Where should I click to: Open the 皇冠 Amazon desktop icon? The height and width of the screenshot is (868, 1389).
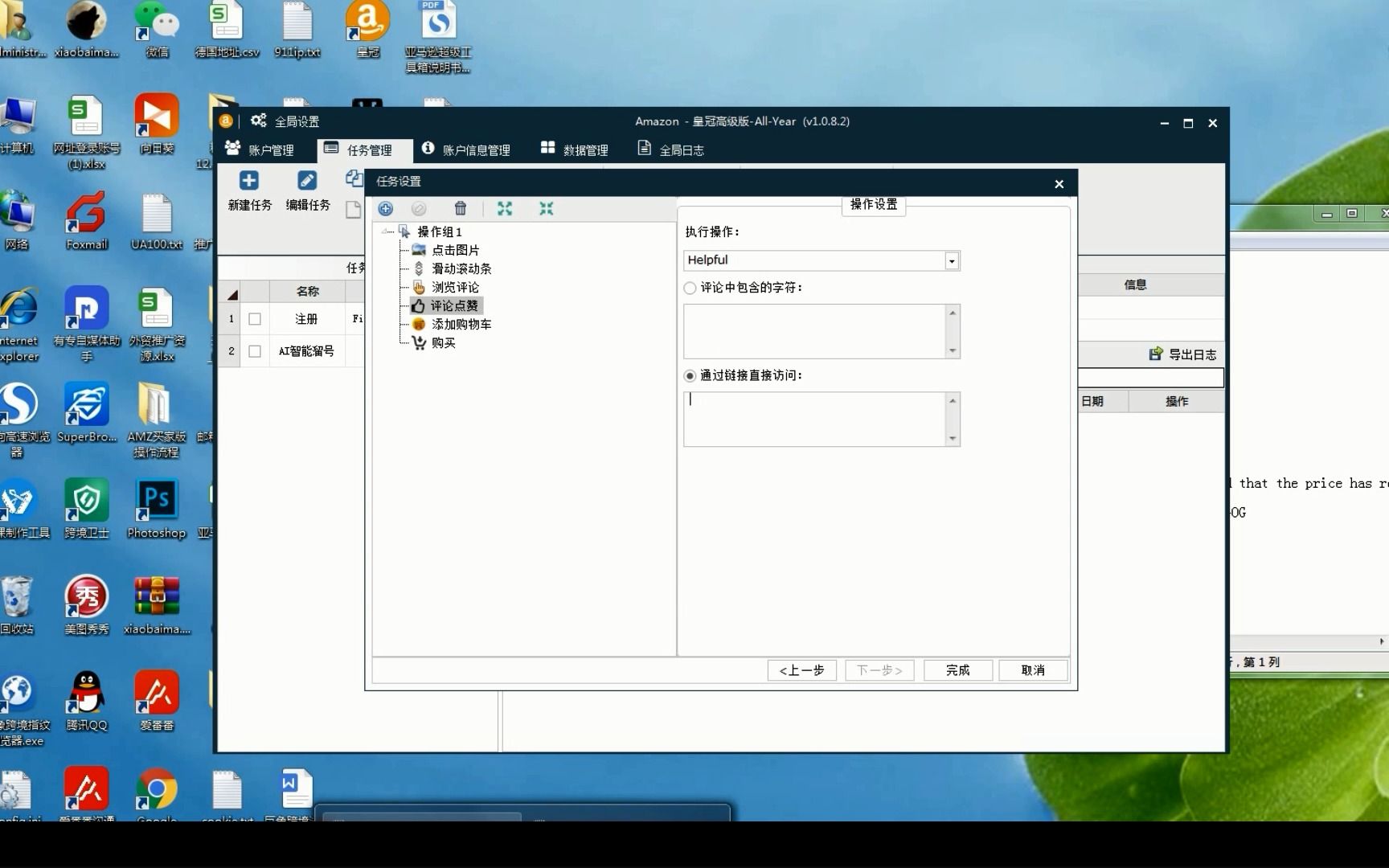pyautogui.click(x=367, y=30)
